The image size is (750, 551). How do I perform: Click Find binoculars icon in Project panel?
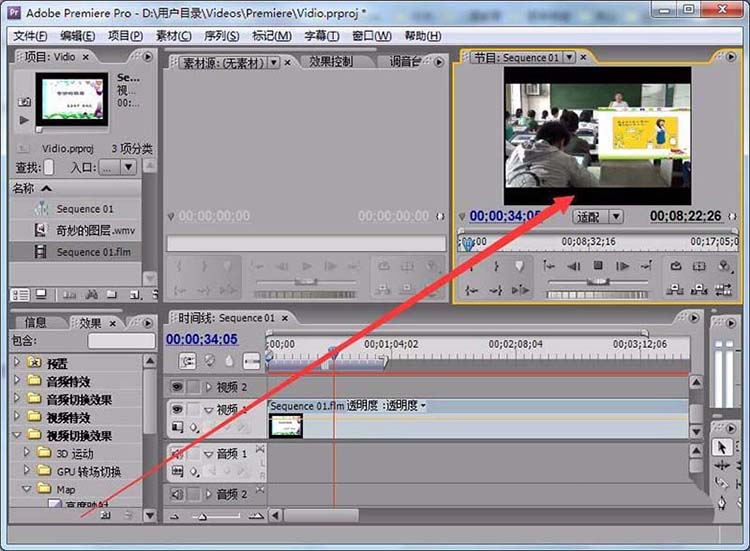[91, 295]
